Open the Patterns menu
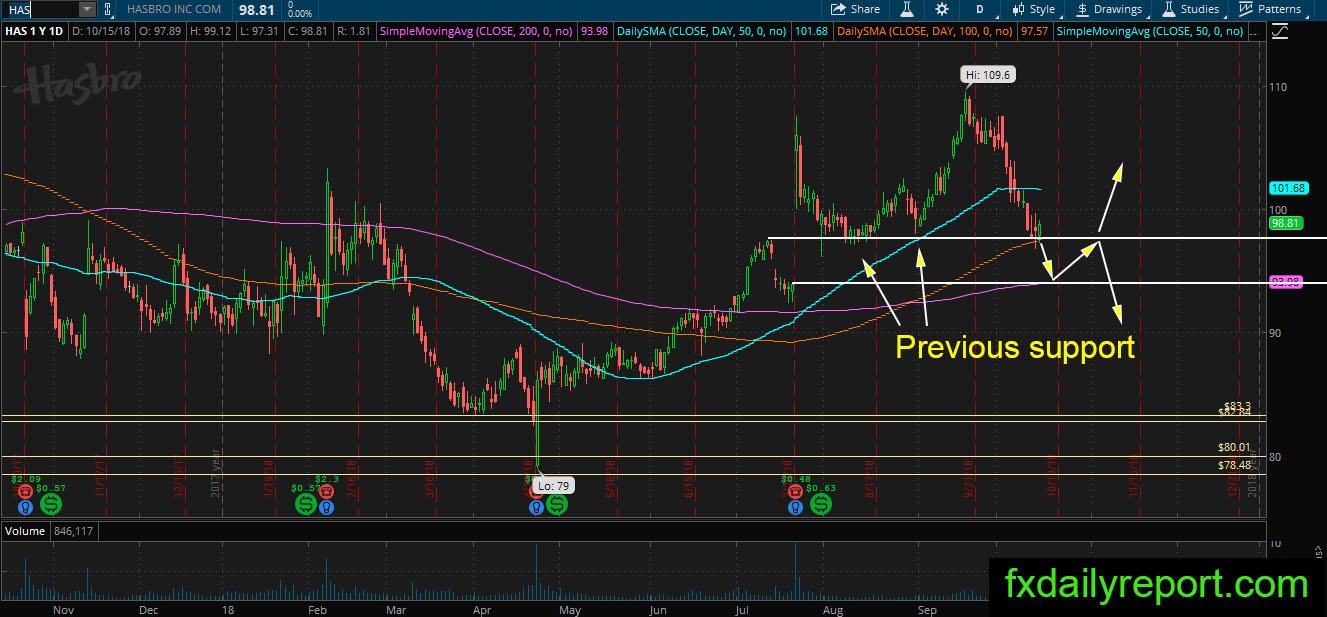This screenshot has width=1327, height=617. 1270,9
